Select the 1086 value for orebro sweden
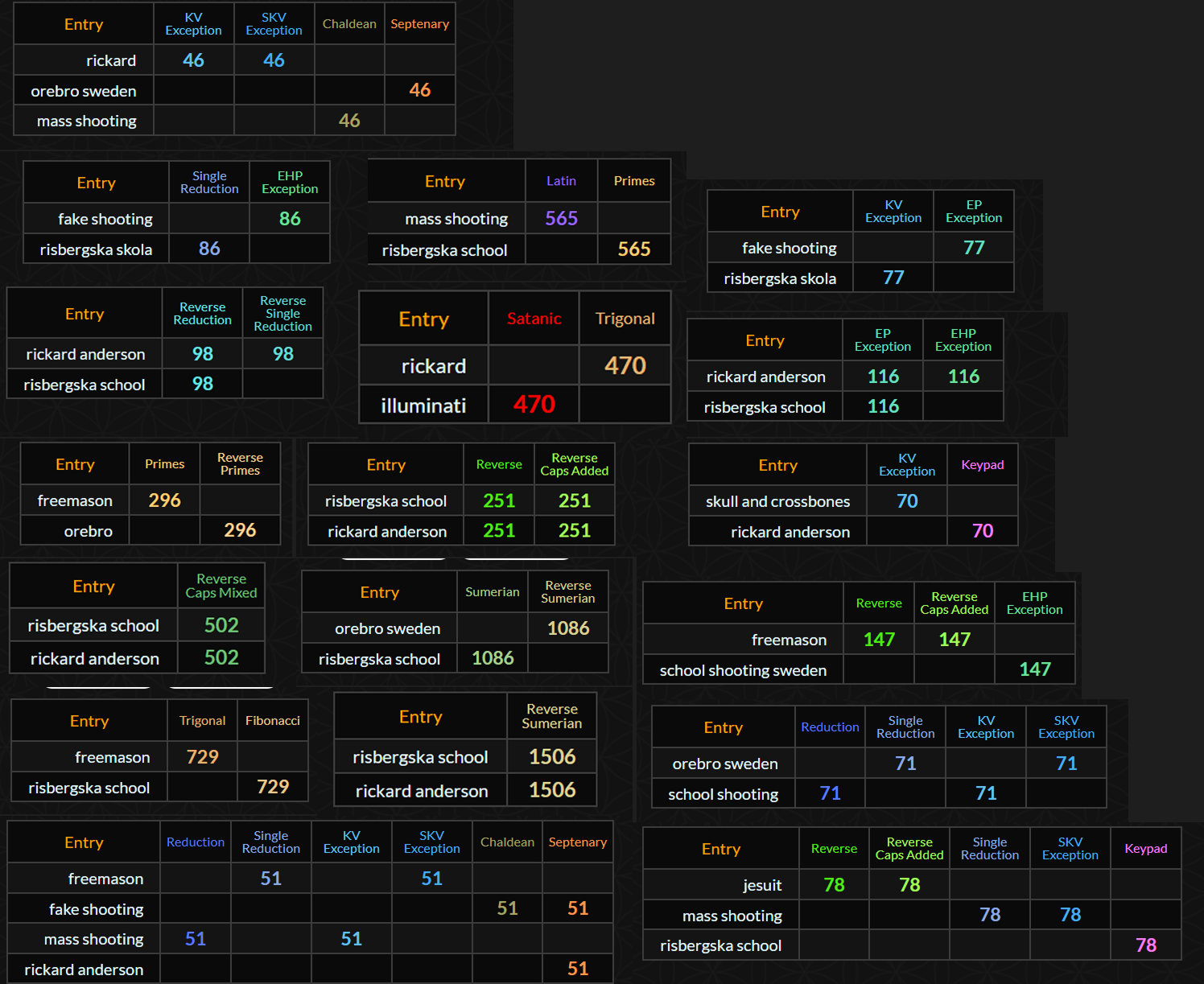This screenshot has width=1204, height=984. pos(568,628)
